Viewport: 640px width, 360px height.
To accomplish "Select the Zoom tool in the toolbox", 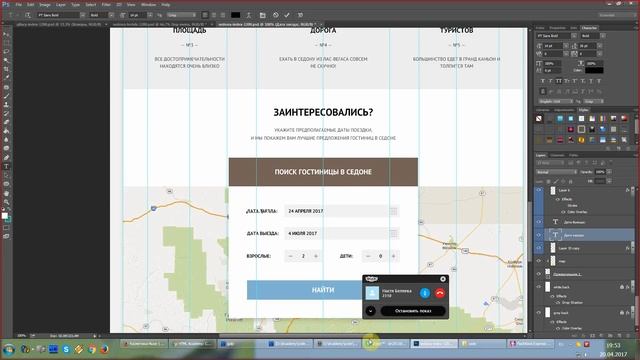I will click(7, 202).
